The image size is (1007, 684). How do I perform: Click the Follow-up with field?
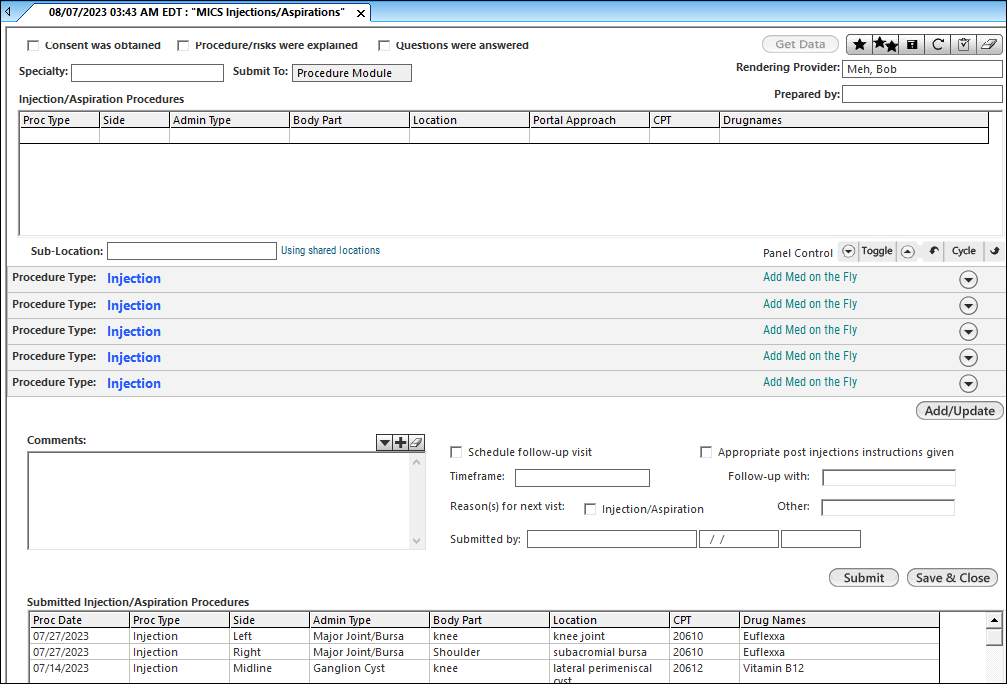[889, 478]
